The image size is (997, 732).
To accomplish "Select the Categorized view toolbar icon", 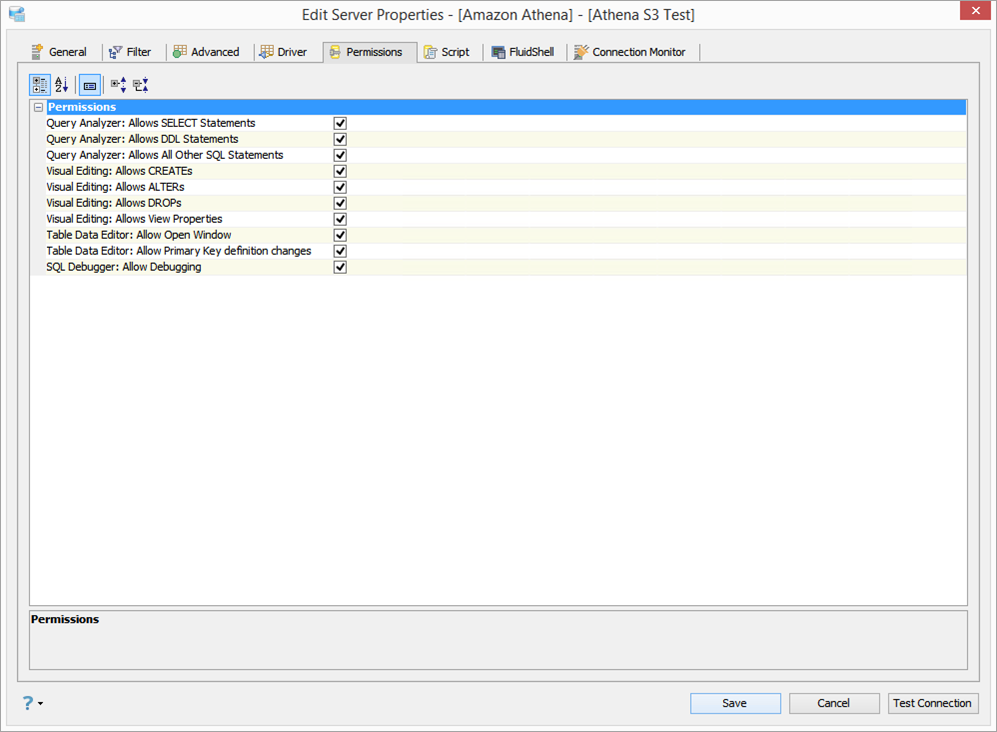I will coord(39,85).
